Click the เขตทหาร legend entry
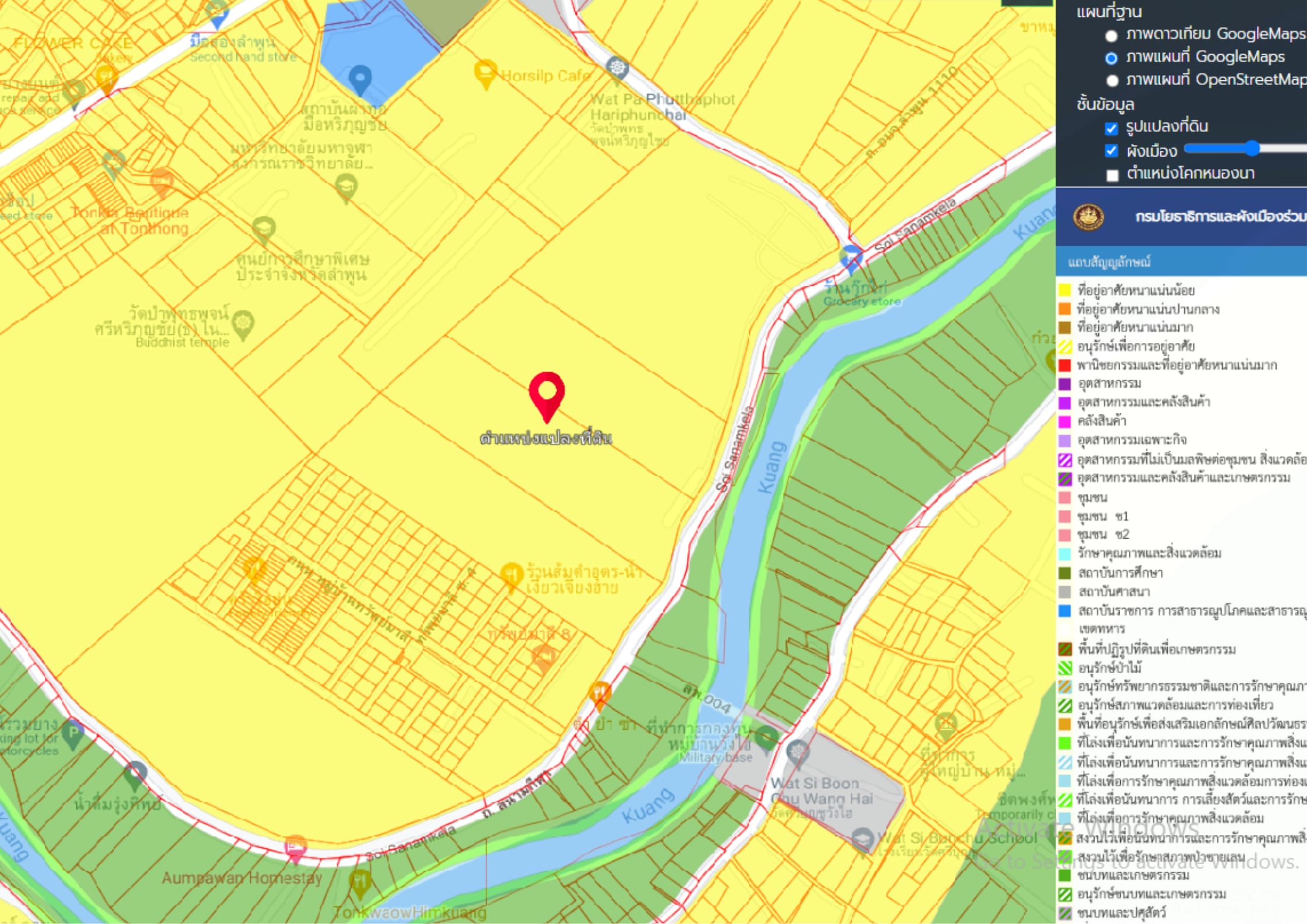1307x924 pixels. point(1101,629)
